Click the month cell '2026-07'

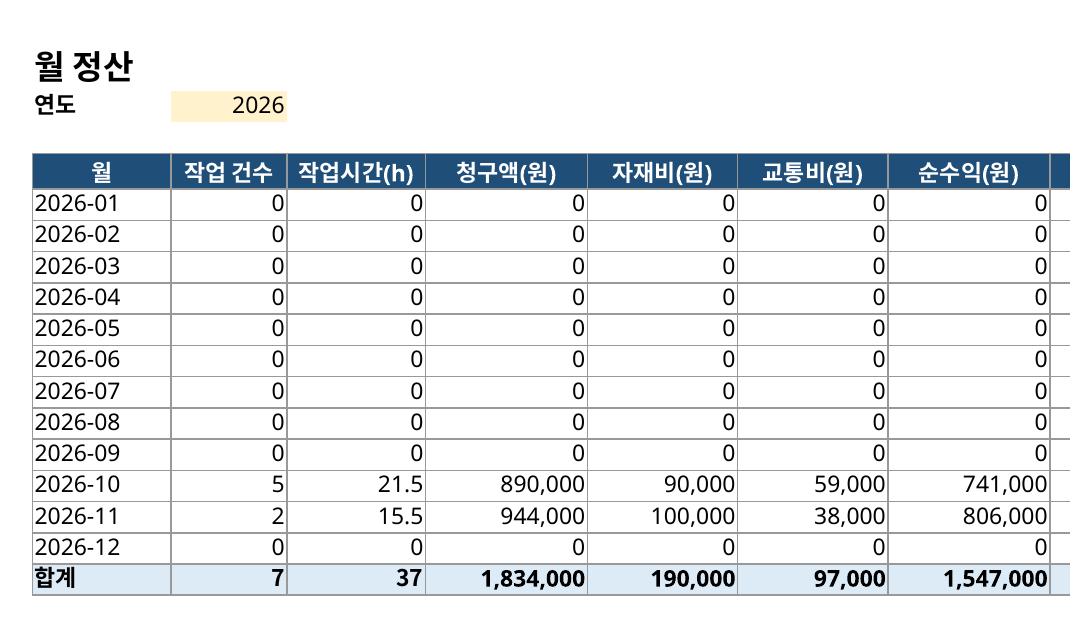tap(102, 392)
